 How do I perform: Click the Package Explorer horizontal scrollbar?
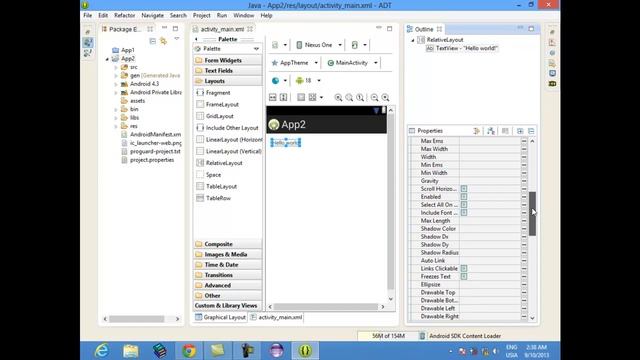click(136, 319)
